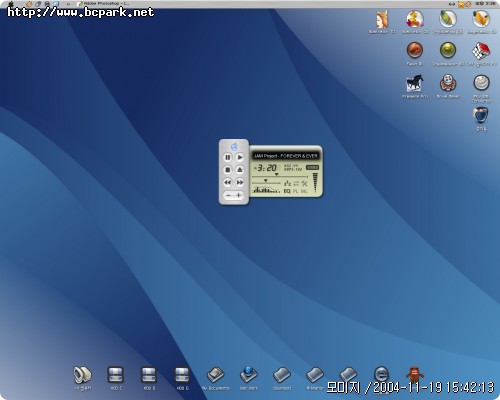
Task: Open the My Documents dock icon
Action: click(x=216, y=378)
